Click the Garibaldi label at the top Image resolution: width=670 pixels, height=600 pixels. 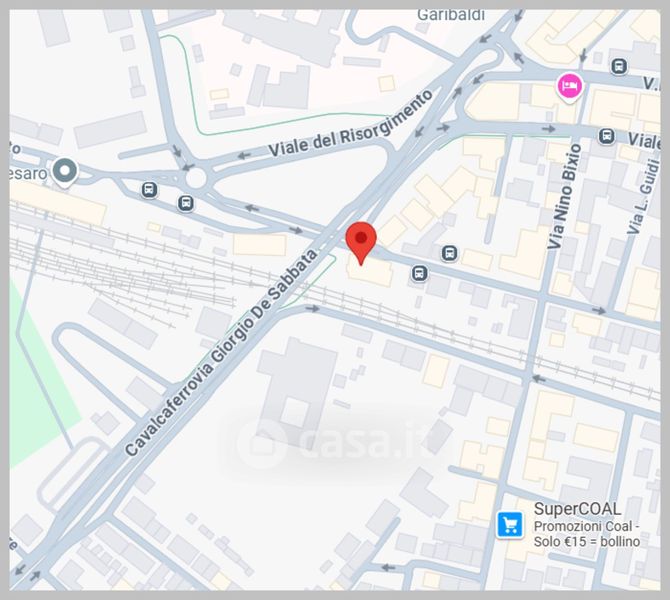pyautogui.click(x=451, y=15)
